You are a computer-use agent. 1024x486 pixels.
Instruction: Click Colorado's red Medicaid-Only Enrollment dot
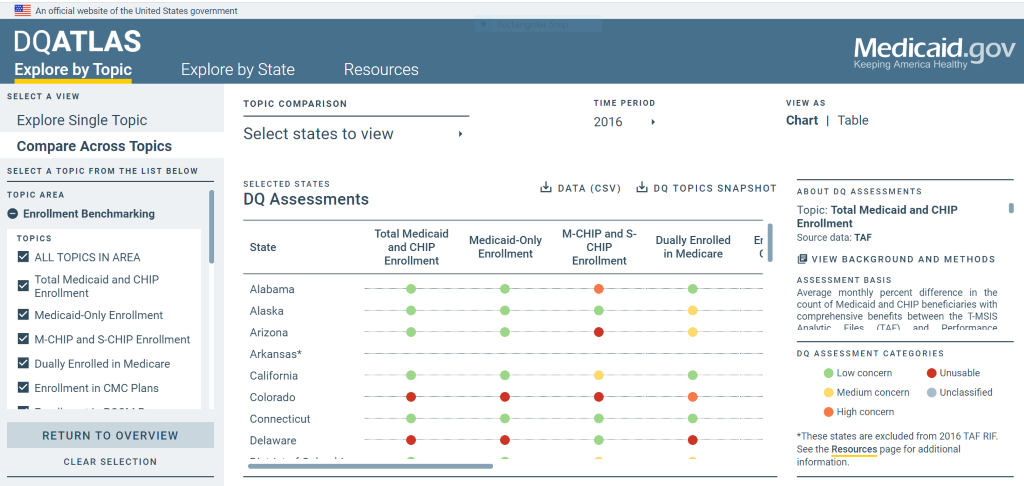coord(505,397)
